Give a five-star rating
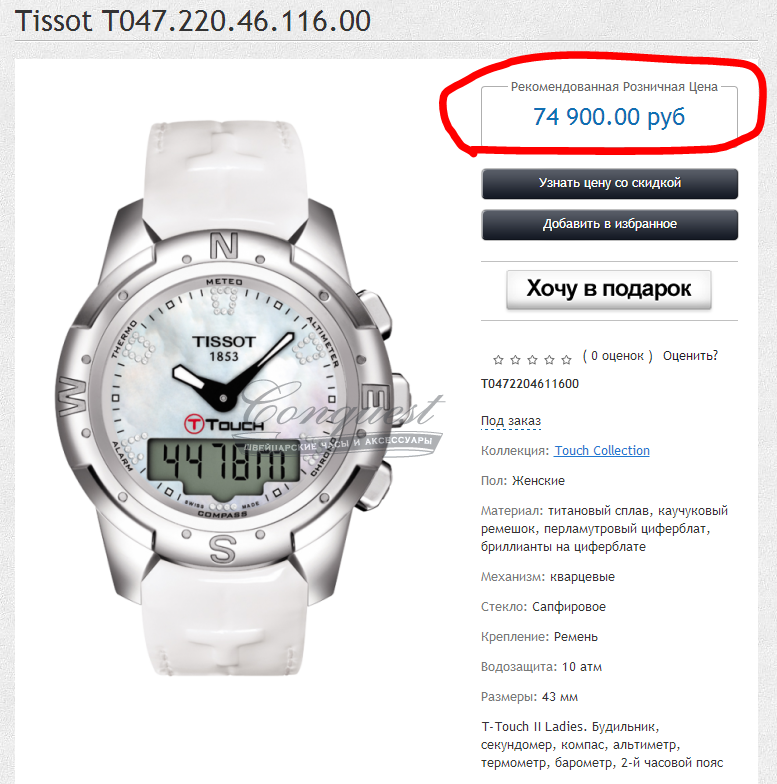The height and width of the screenshot is (784, 777). [x=566, y=360]
